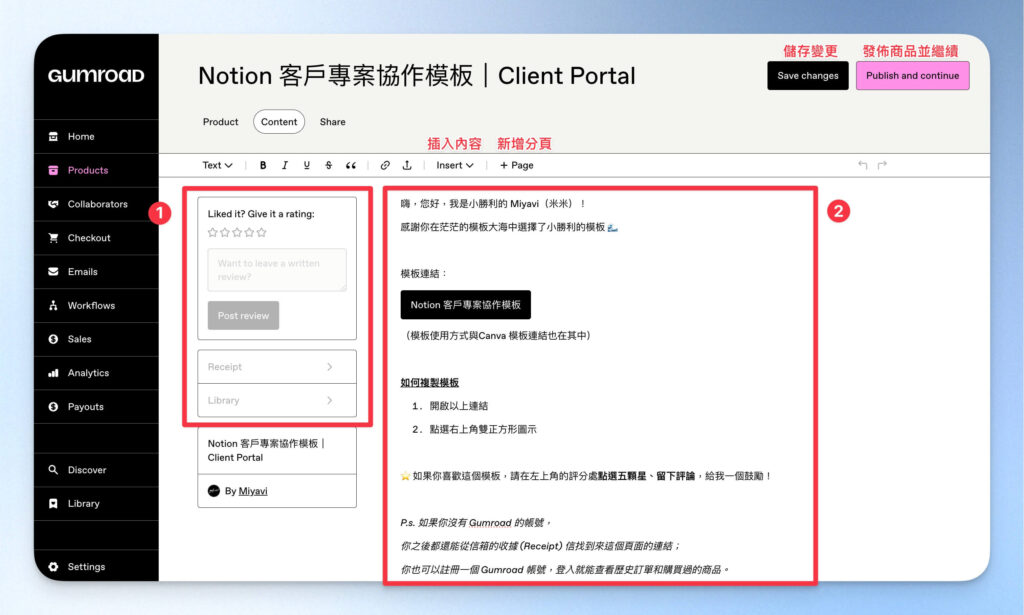Click the Collaborators handshake icon
1024x615 pixels.
[54, 204]
